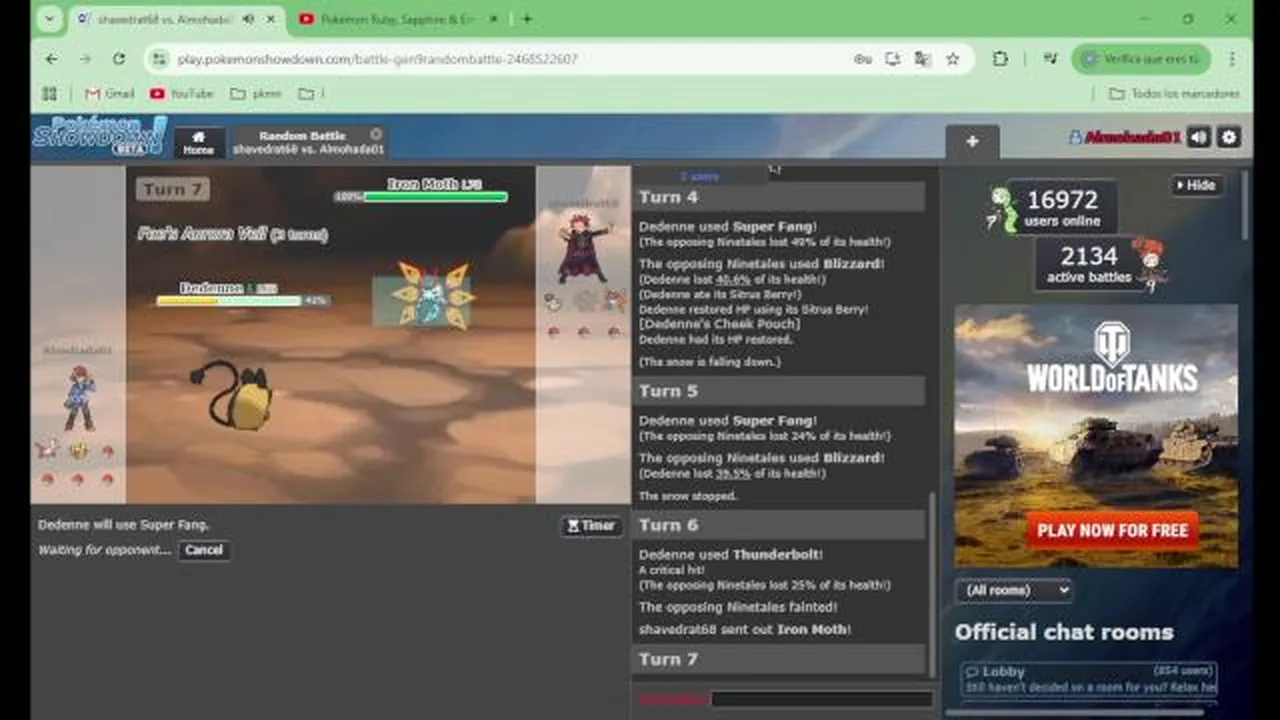Click the World of Tanks ad image
Screen dimensions: 1280x720
point(1097,436)
